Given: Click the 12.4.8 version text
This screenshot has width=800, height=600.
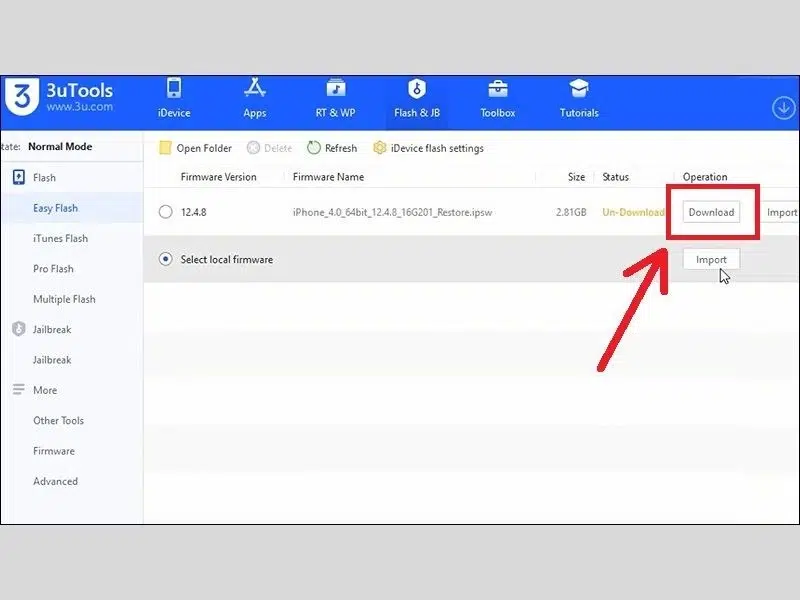Looking at the screenshot, I should coord(194,212).
